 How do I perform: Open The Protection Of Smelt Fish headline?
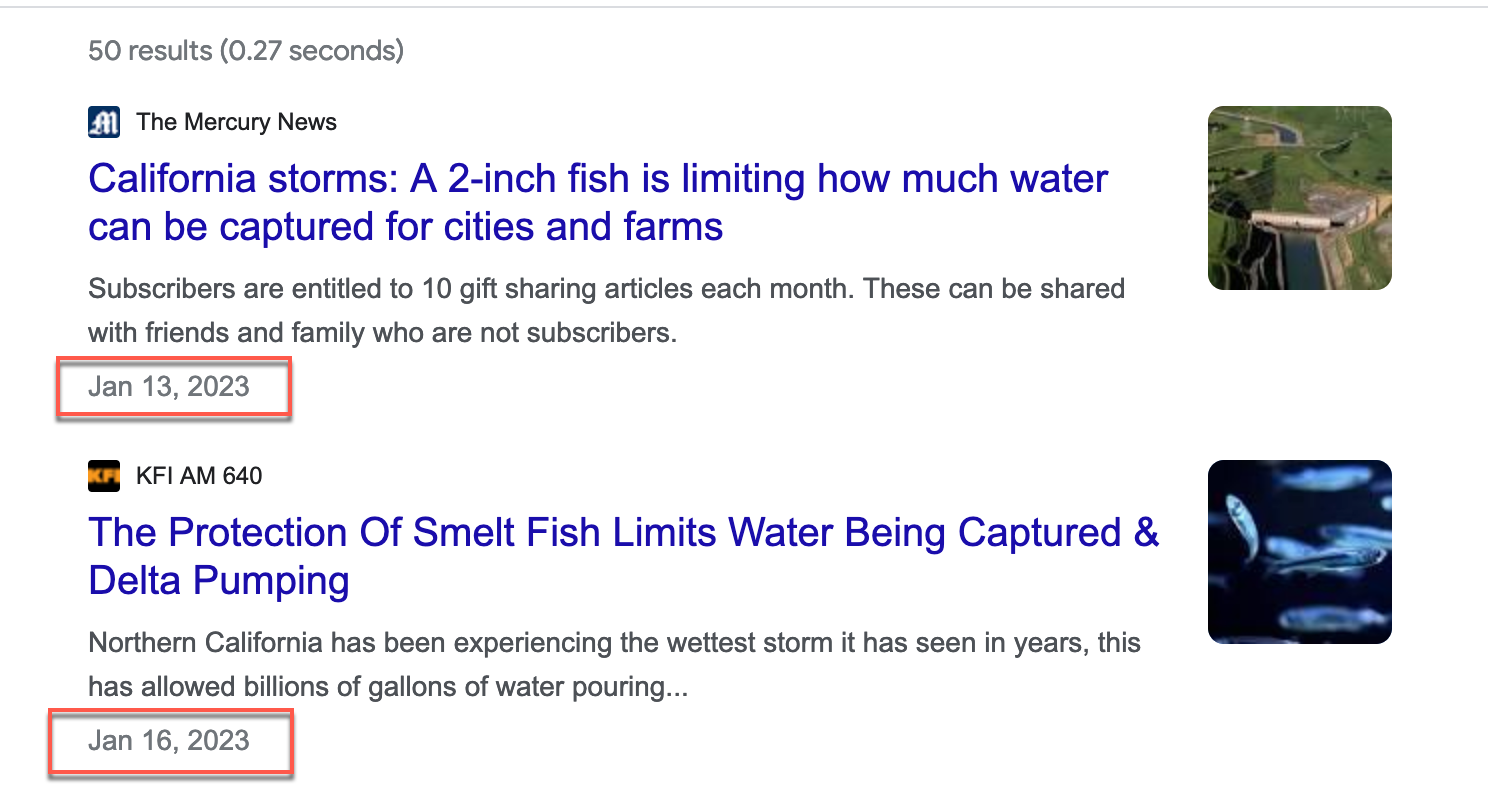(622, 533)
